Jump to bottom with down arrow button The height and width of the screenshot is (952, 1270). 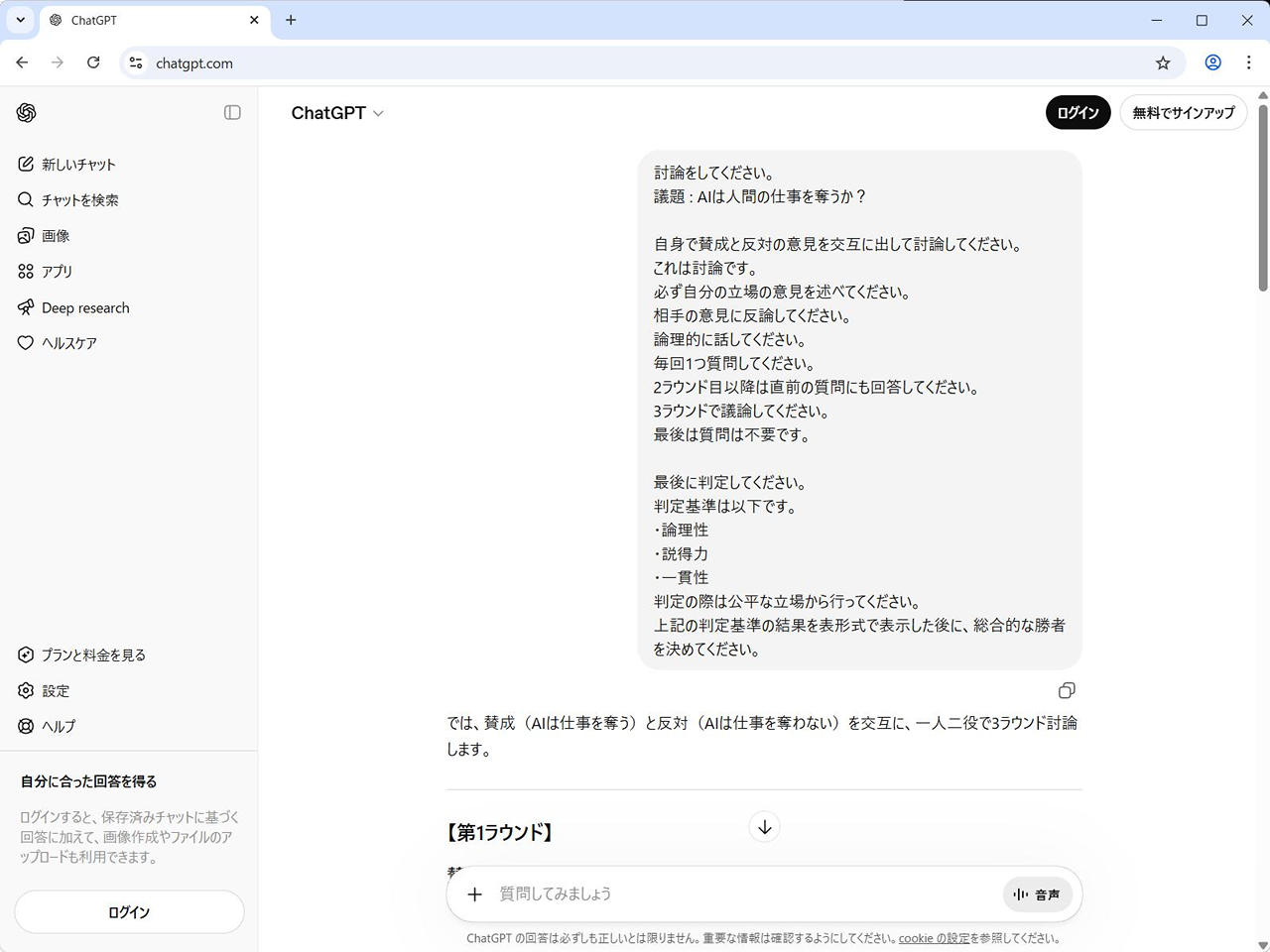pos(764,827)
